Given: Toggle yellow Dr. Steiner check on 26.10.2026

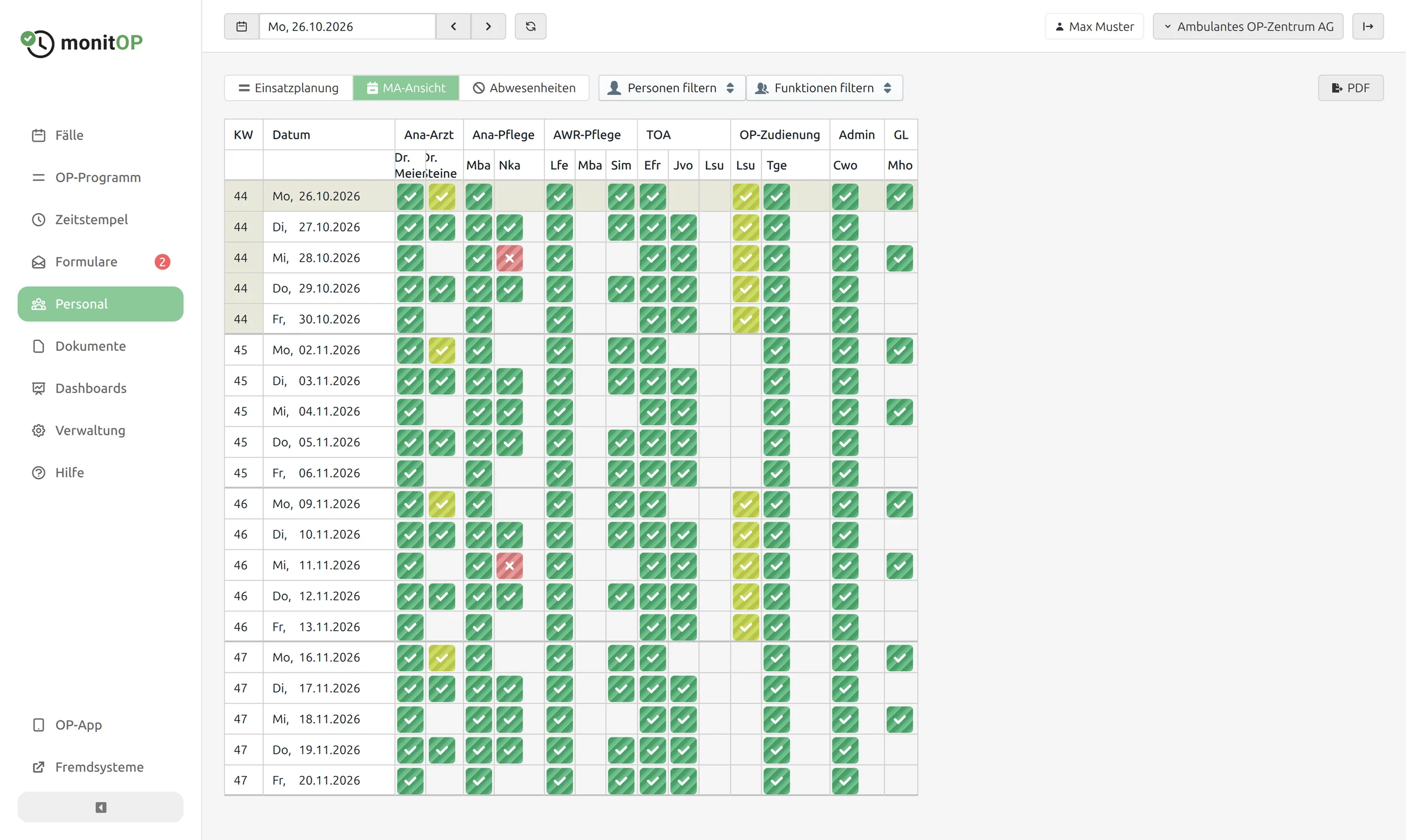Looking at the screenshot, I should click(x=442, y=197).
